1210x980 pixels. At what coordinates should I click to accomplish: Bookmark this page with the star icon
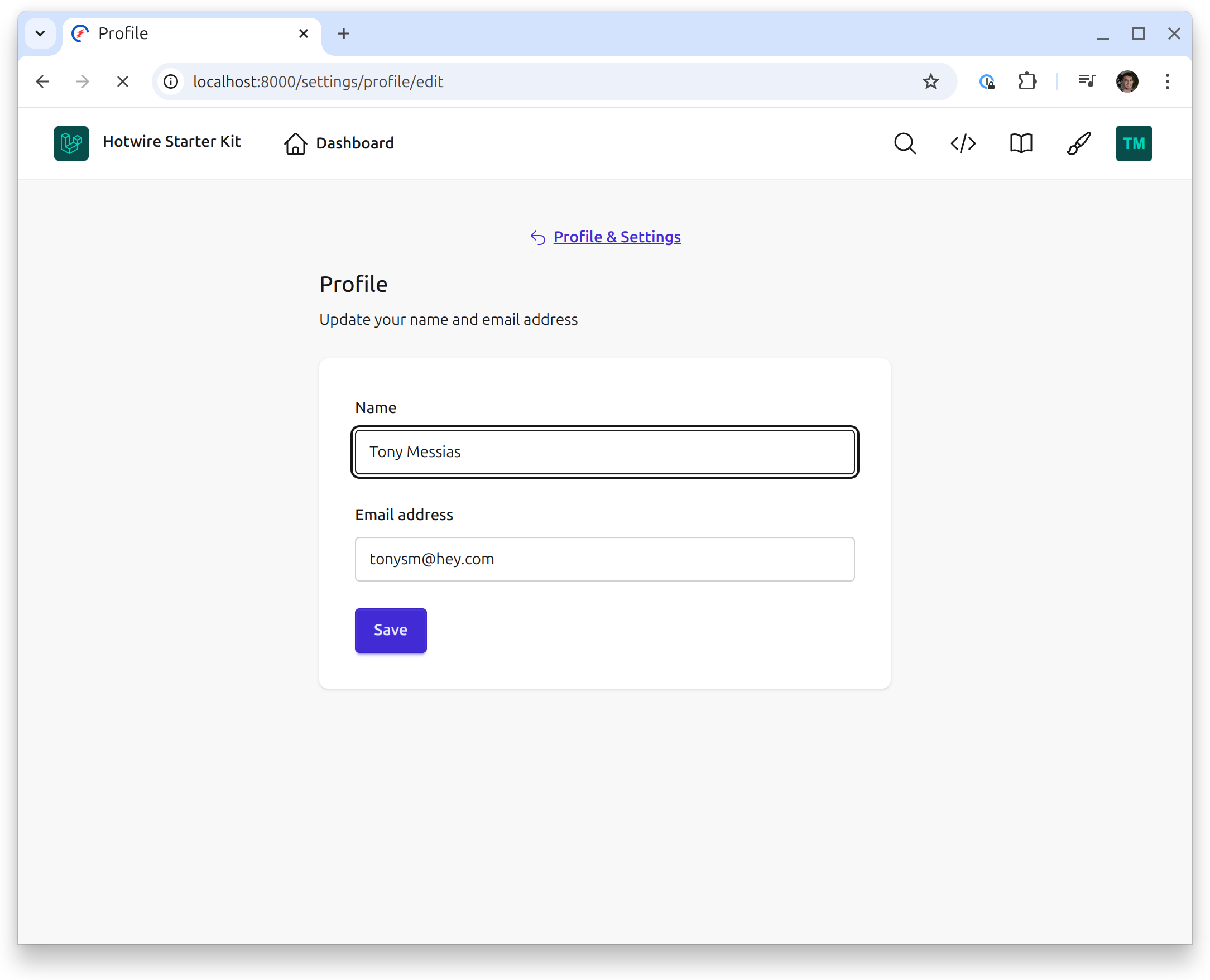(x=930, y=82)
